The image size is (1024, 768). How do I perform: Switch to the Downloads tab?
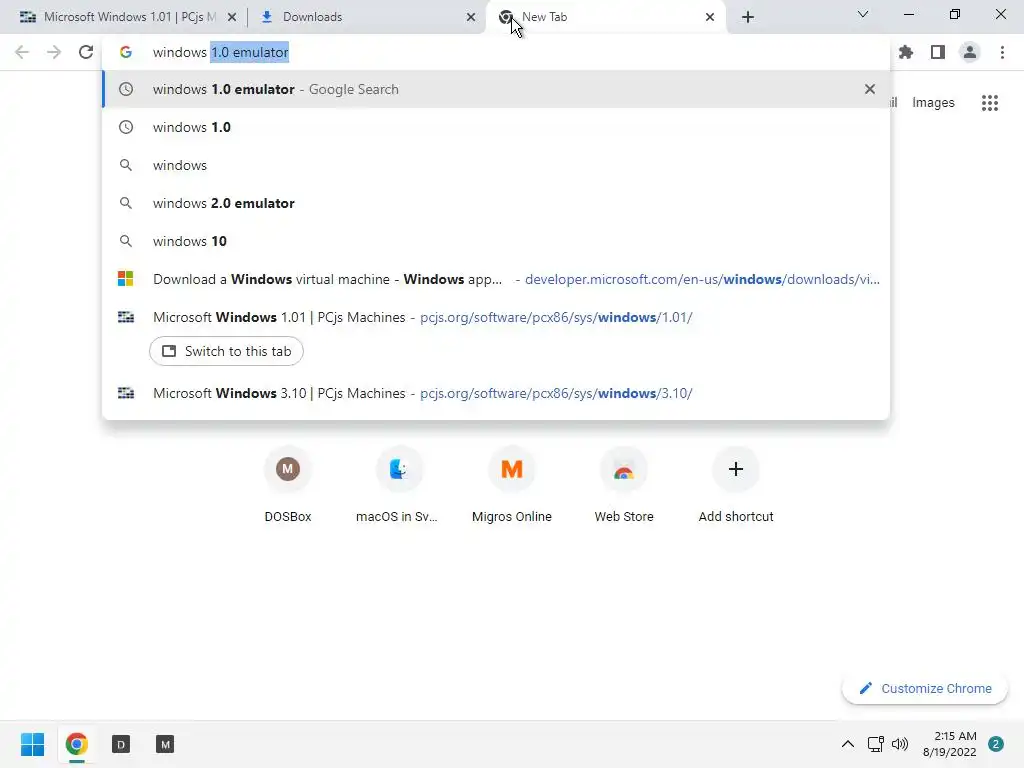tap(366, 17)
